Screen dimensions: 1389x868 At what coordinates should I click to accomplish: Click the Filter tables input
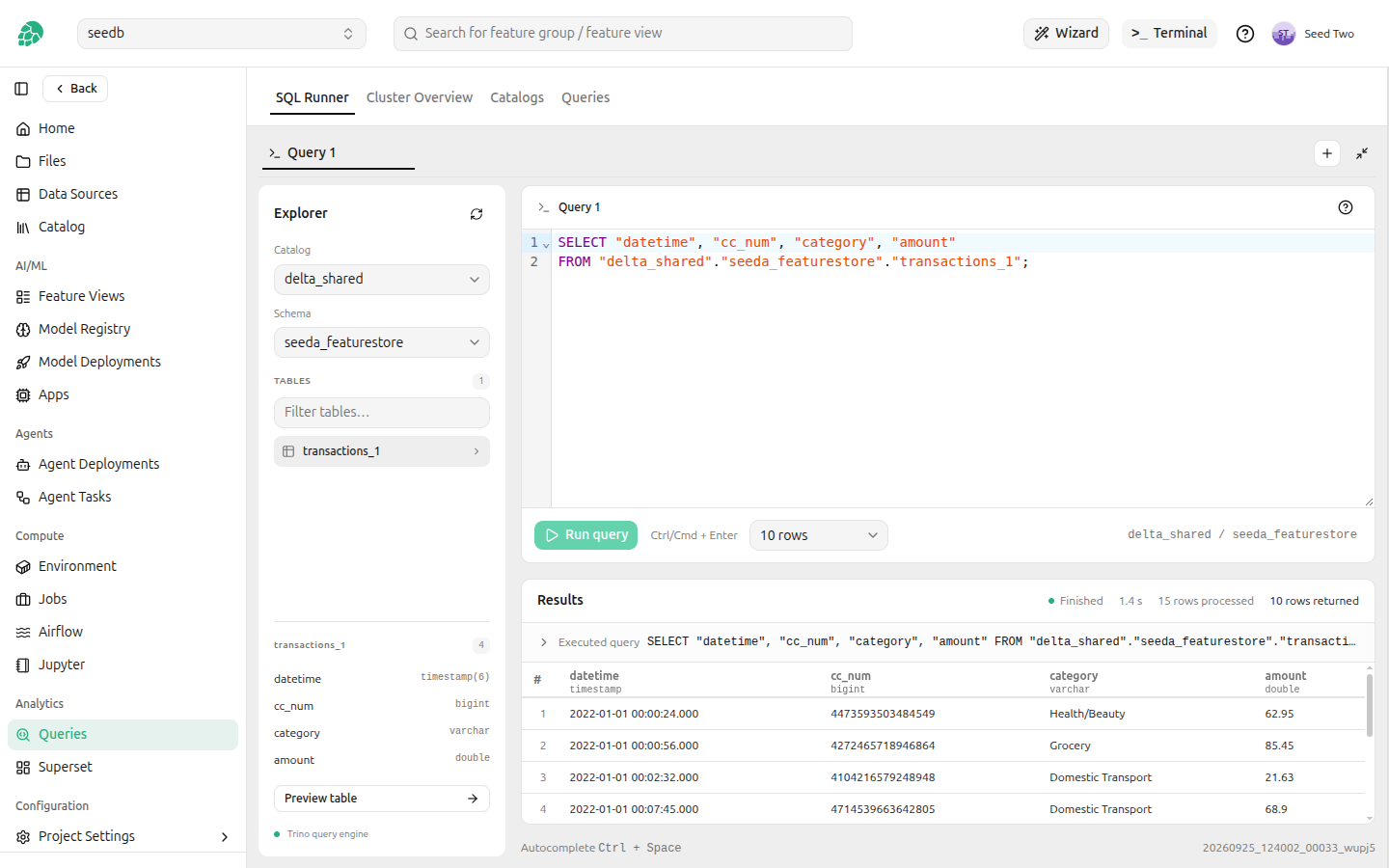pyautogui.click(x=382, y=413)
